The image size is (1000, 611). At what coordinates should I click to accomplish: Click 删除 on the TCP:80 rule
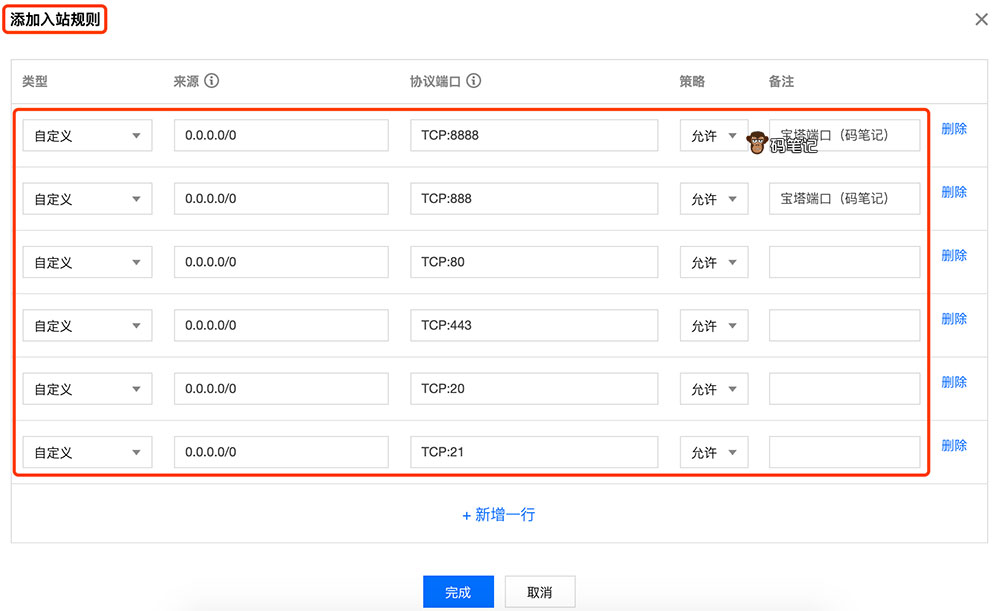pos(953,255)
